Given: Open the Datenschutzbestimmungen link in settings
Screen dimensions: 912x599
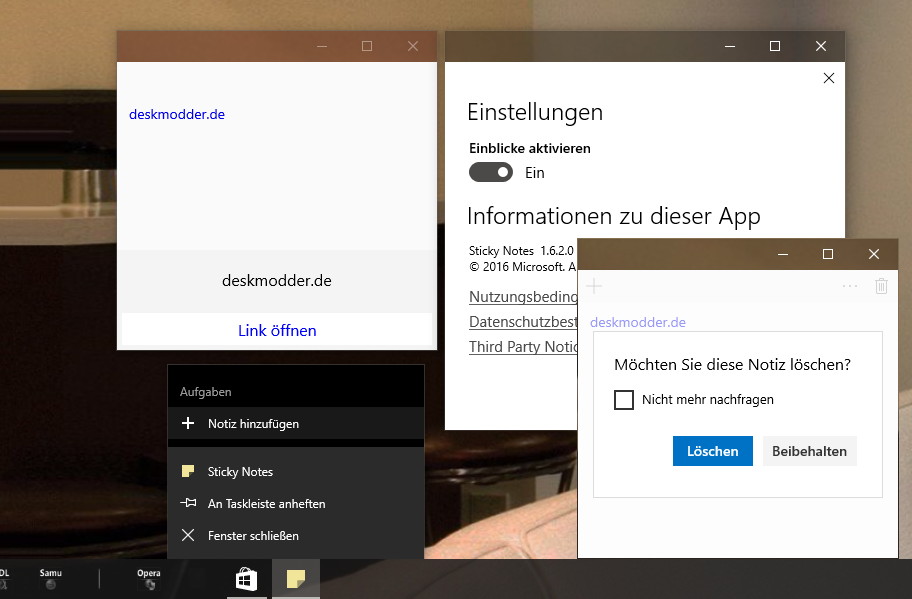Looking at the screenshot, I should [523, 322].
